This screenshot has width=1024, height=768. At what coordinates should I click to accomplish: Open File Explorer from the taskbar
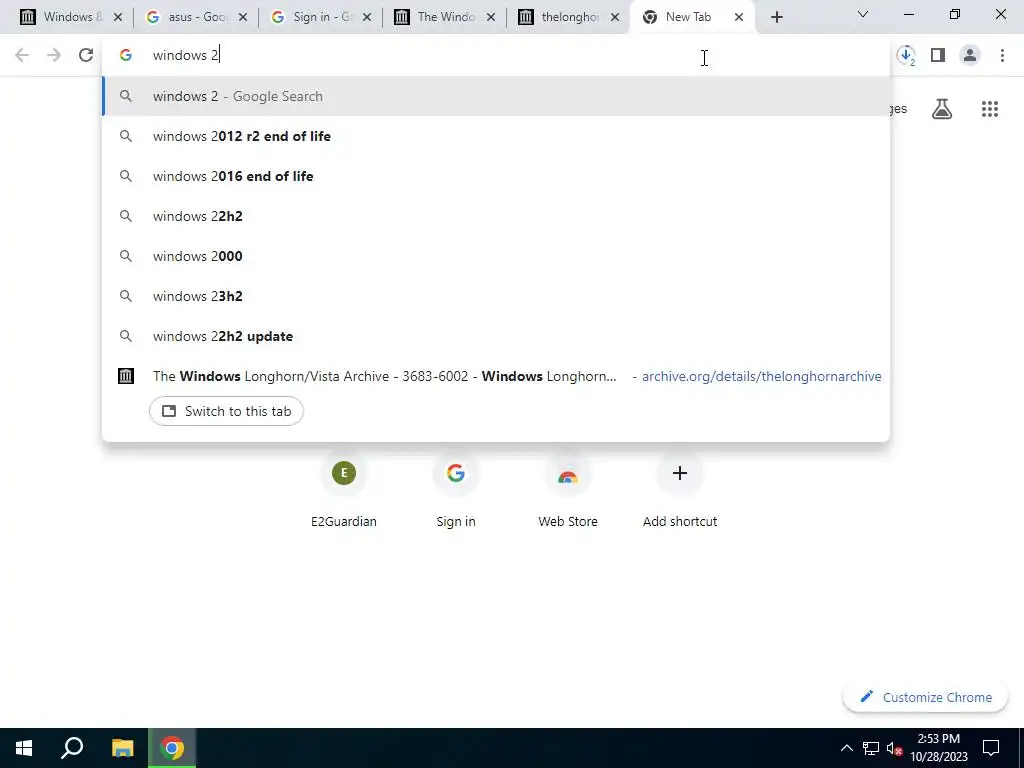click(x=122, y=748)
